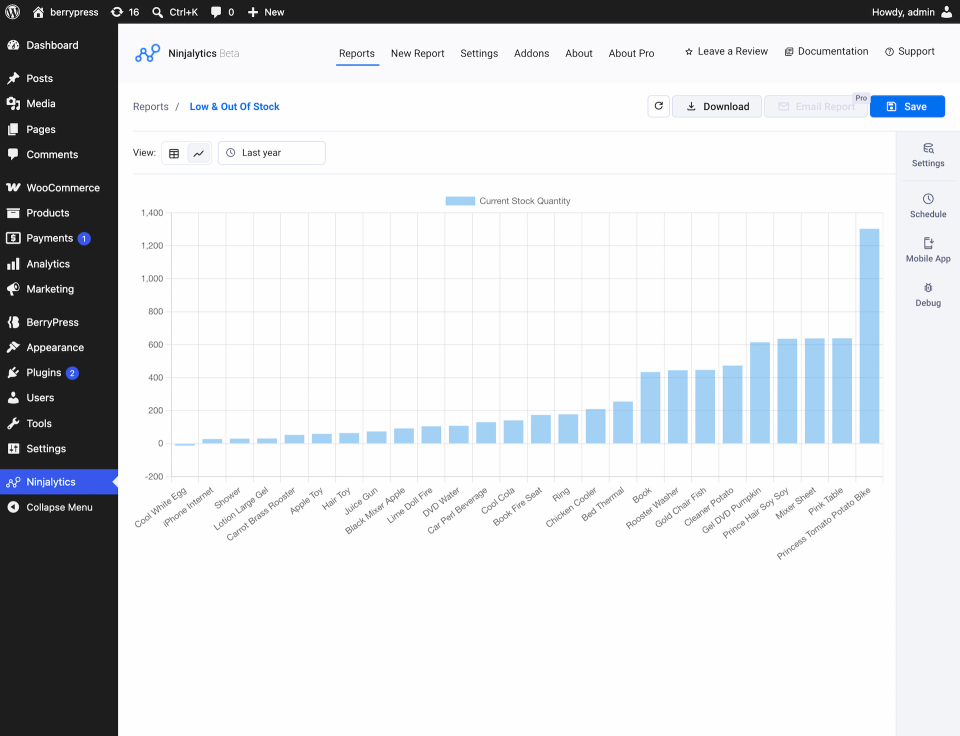
Task: Select the Addons tab
Action: pyautogui.click(x=531, y=53)
